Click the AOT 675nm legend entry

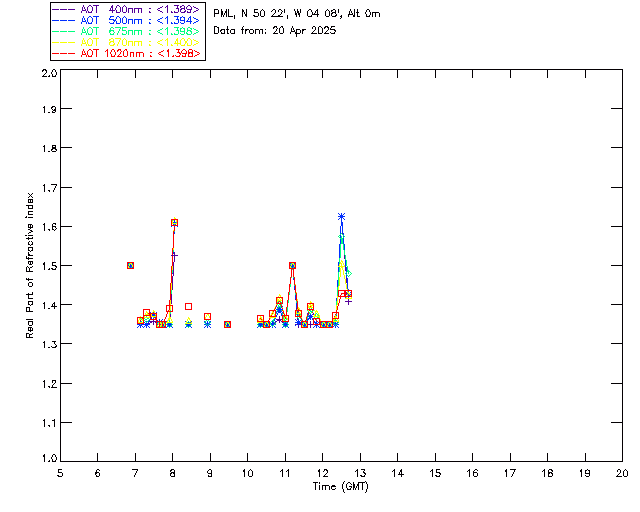pos(126,31)
